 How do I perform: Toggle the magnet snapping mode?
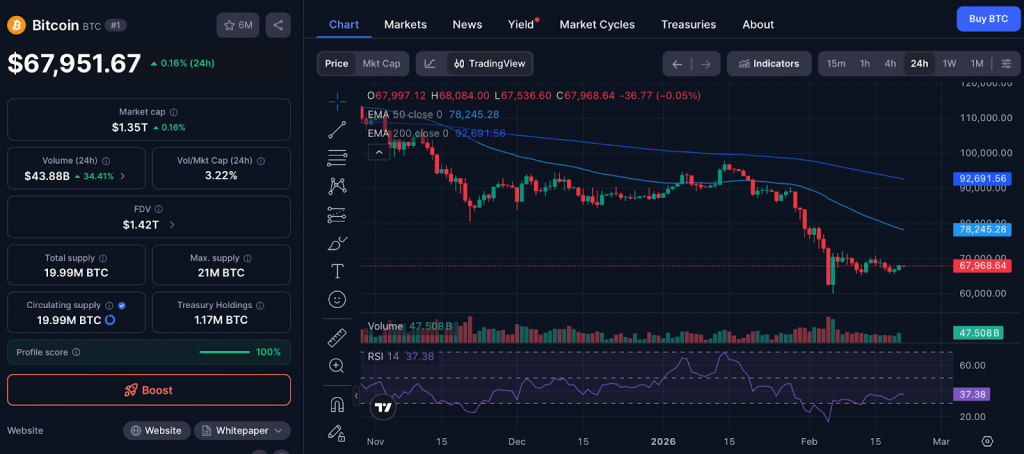point(337,404)
